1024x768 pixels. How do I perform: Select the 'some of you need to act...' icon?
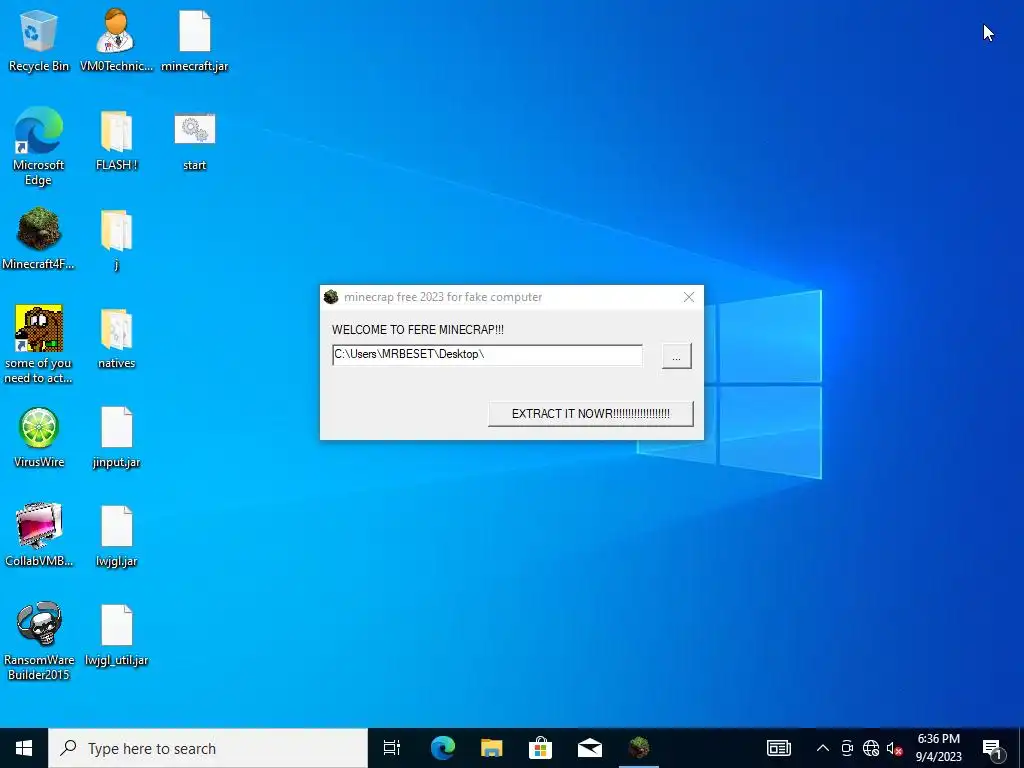pos(39,344)
